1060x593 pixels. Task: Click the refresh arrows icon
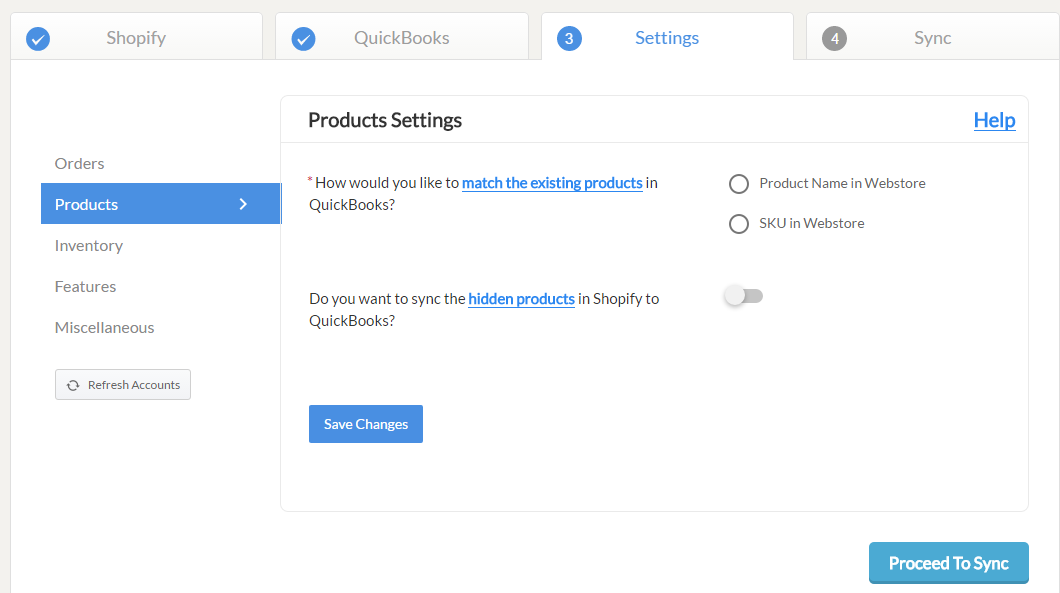73,385
